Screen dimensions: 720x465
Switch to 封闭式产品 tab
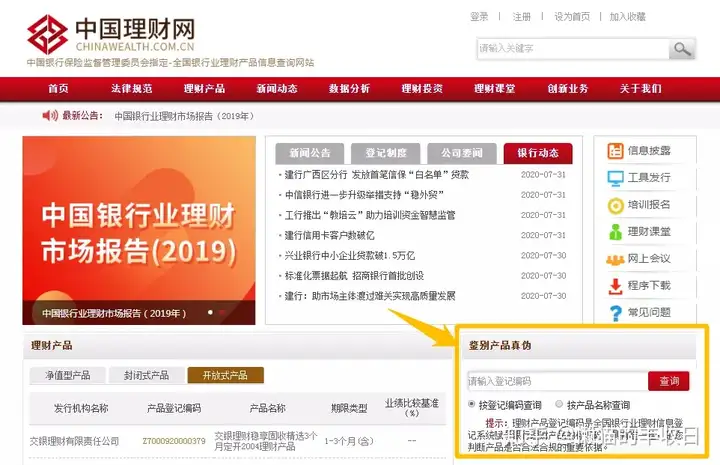146,375
